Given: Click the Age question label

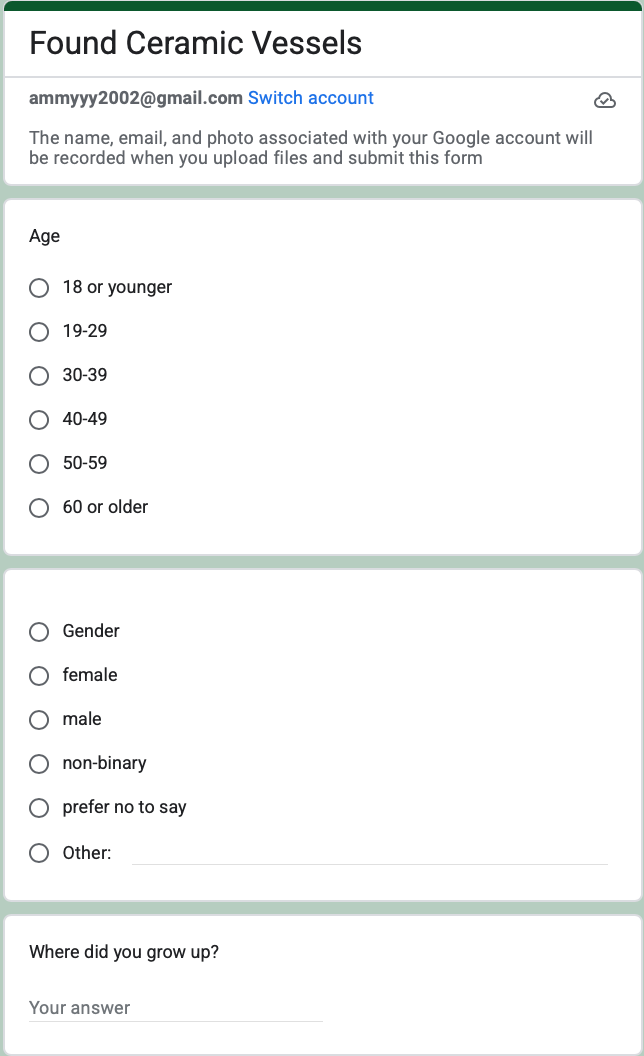Looking at the screenshot, I should (44, 236).
